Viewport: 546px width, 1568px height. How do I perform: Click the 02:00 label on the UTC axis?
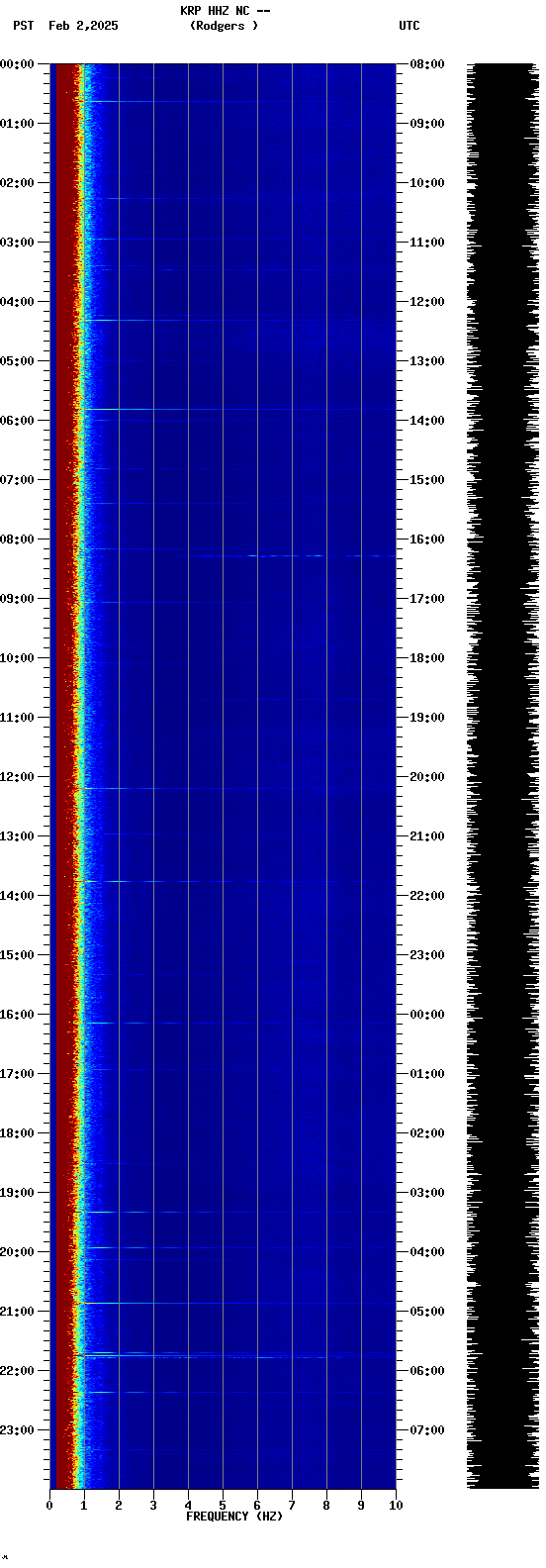tap(427, 1133)
